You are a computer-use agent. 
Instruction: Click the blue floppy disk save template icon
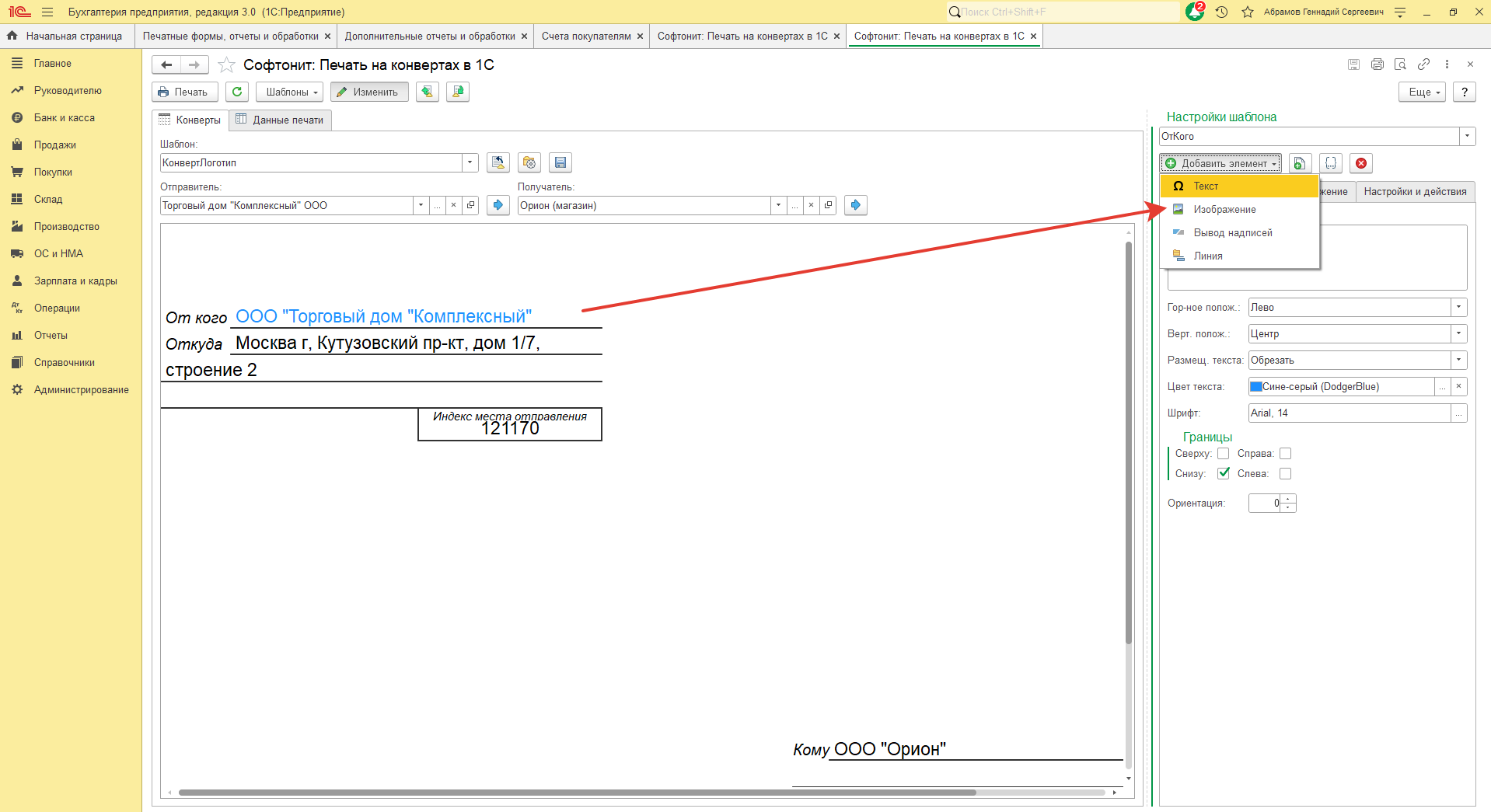(560, 162)
